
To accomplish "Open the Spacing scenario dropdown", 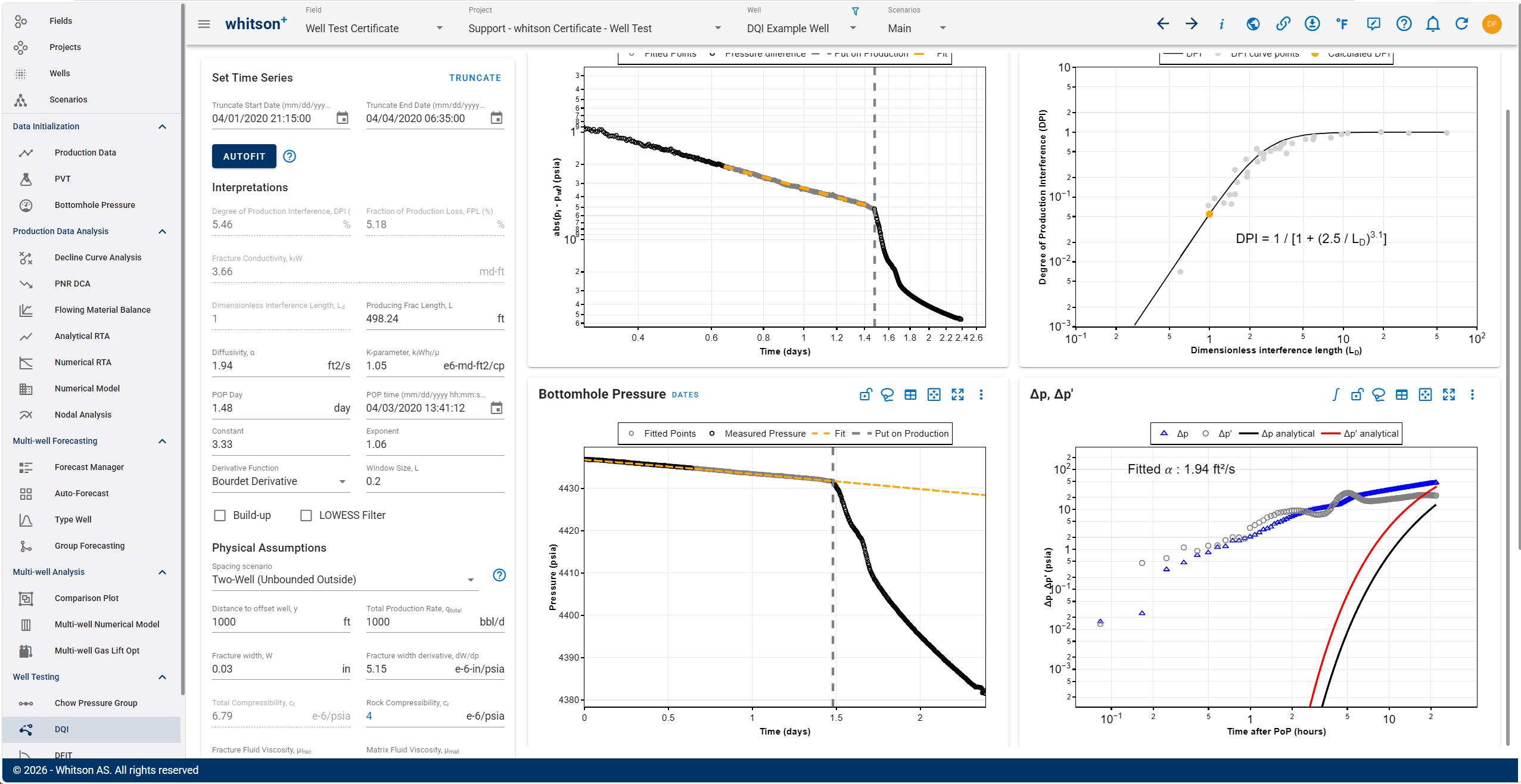I will point(345,580).
